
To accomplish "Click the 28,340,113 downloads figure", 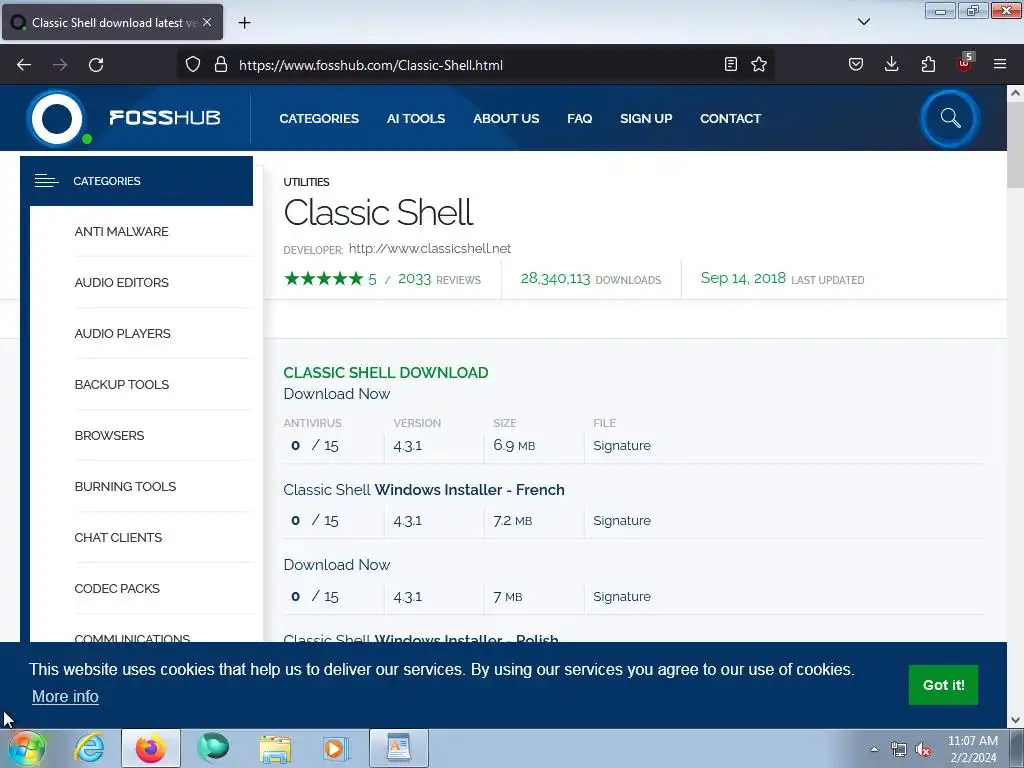I will click(x=555, y=278).
